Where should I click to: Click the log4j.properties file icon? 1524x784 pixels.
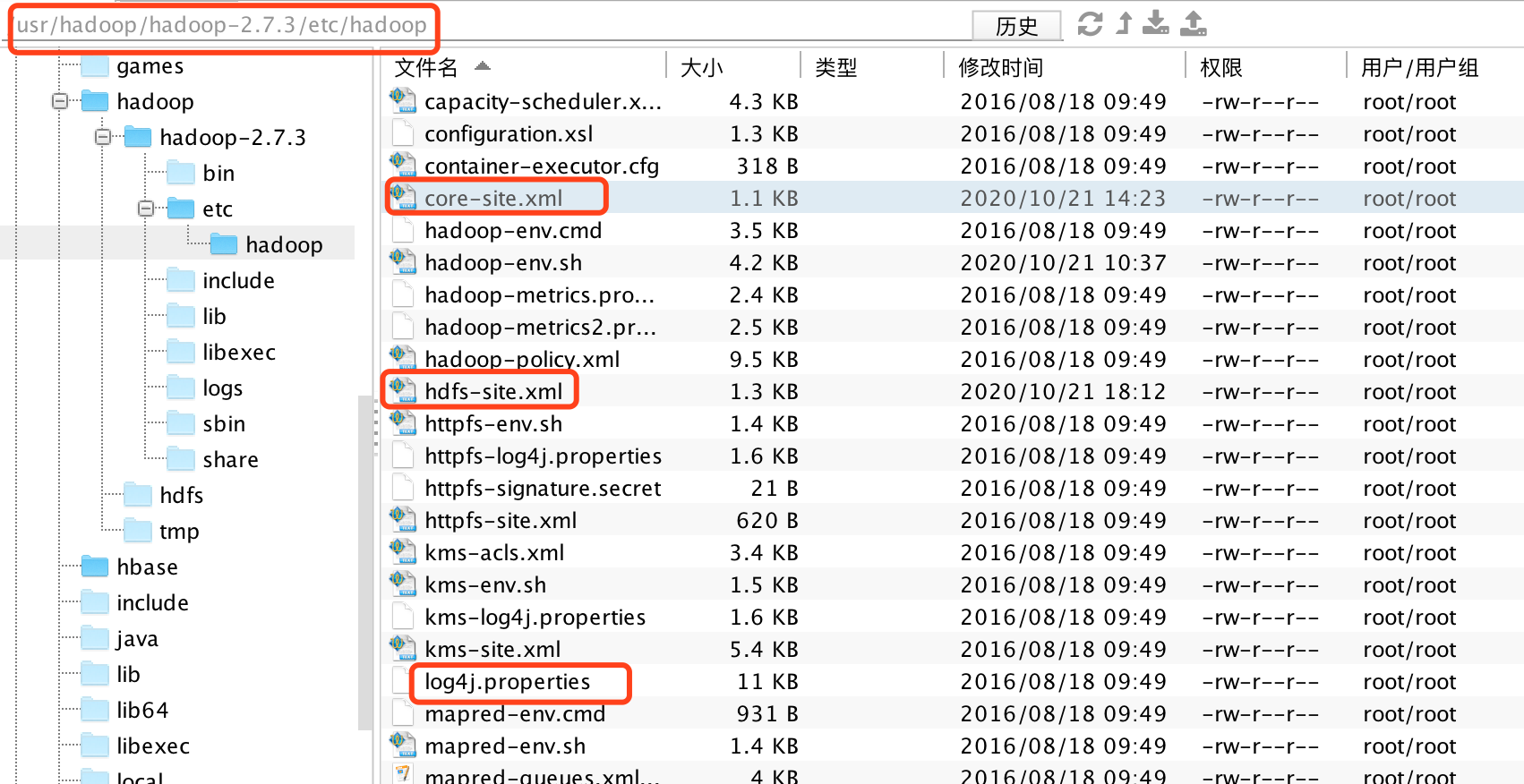(403, 681)
